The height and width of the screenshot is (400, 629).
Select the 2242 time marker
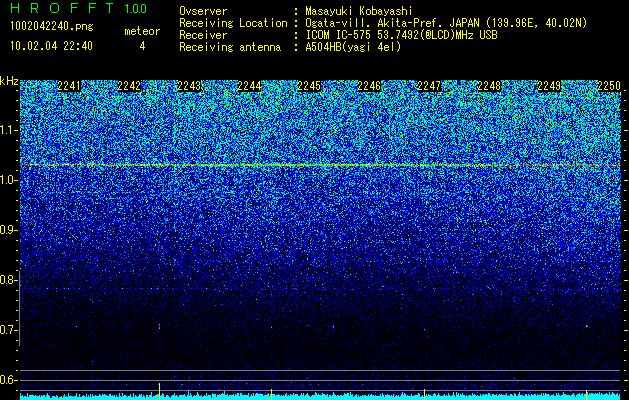point(129,86)
